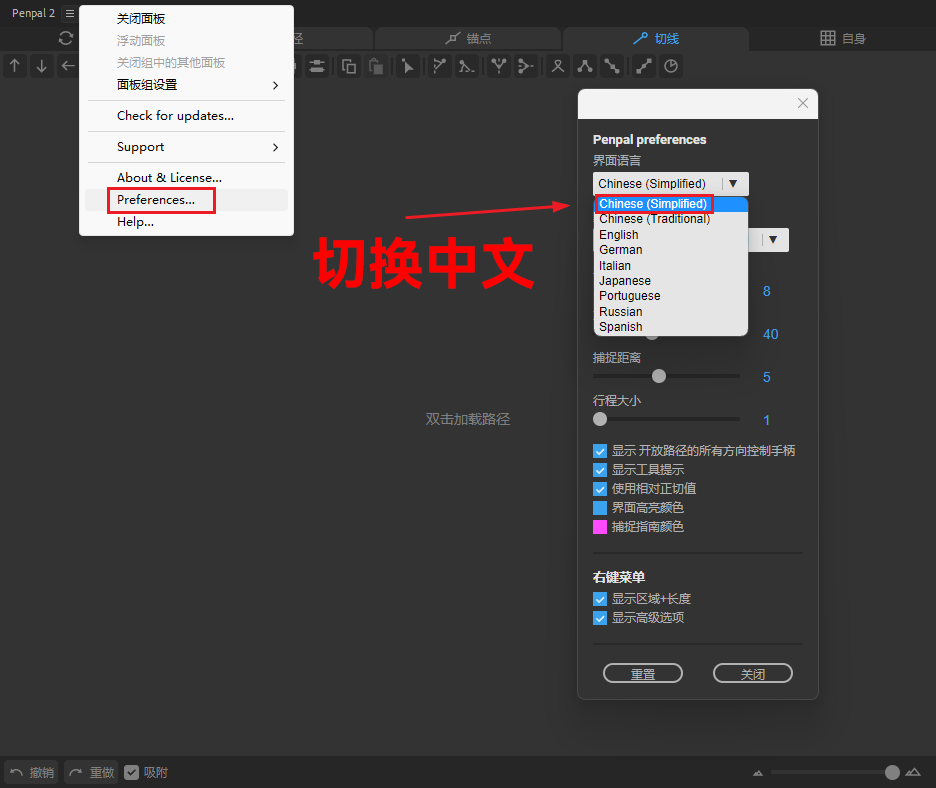Click the large mountains zoom-in icon
Image resolution: width=936 pixels, height=788 pixels.
(x=913, y=772)
